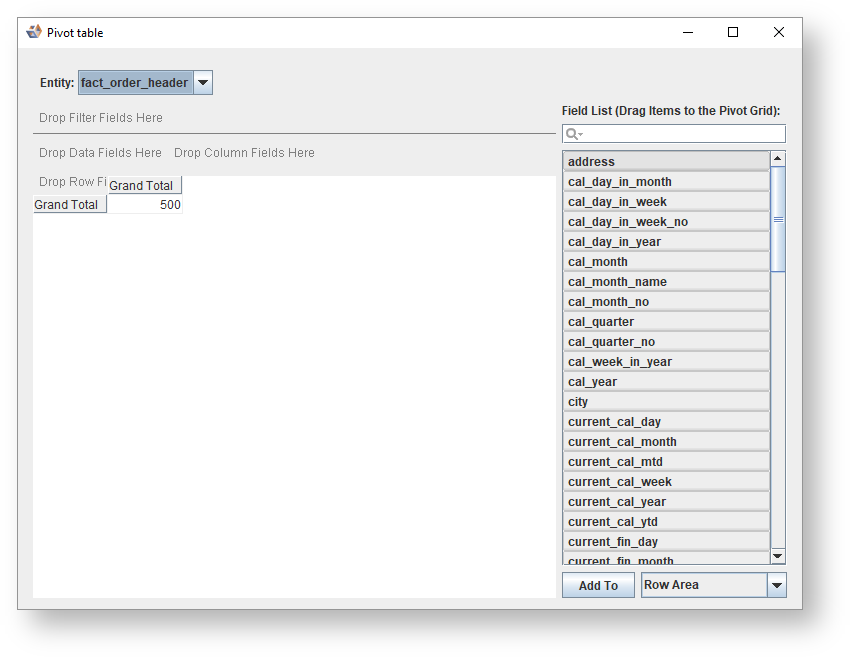851x658 pixels.
Task: Click the Grand Total column header
Action: [142, 186]
